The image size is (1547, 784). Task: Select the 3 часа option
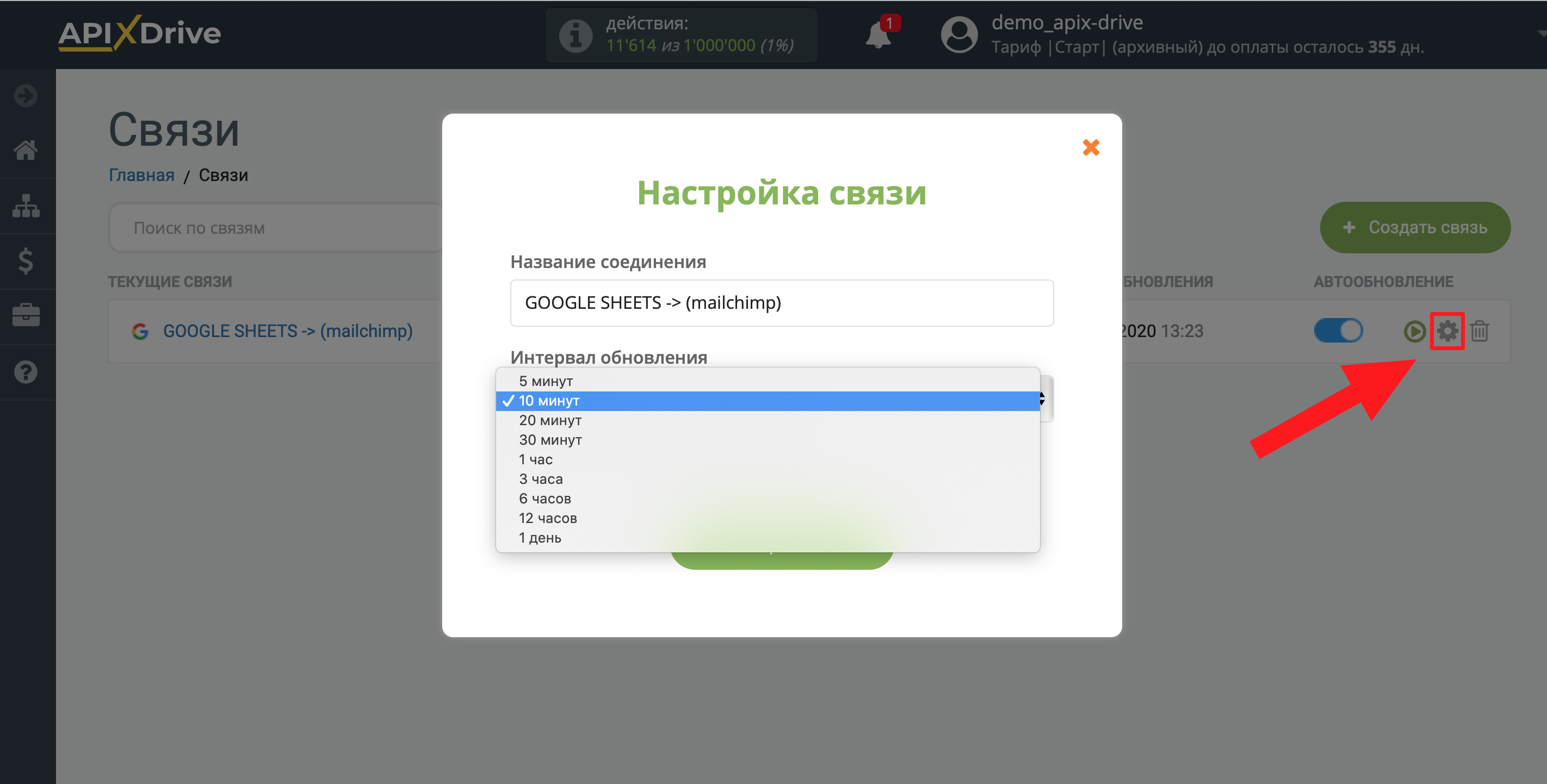click(768, 479)
